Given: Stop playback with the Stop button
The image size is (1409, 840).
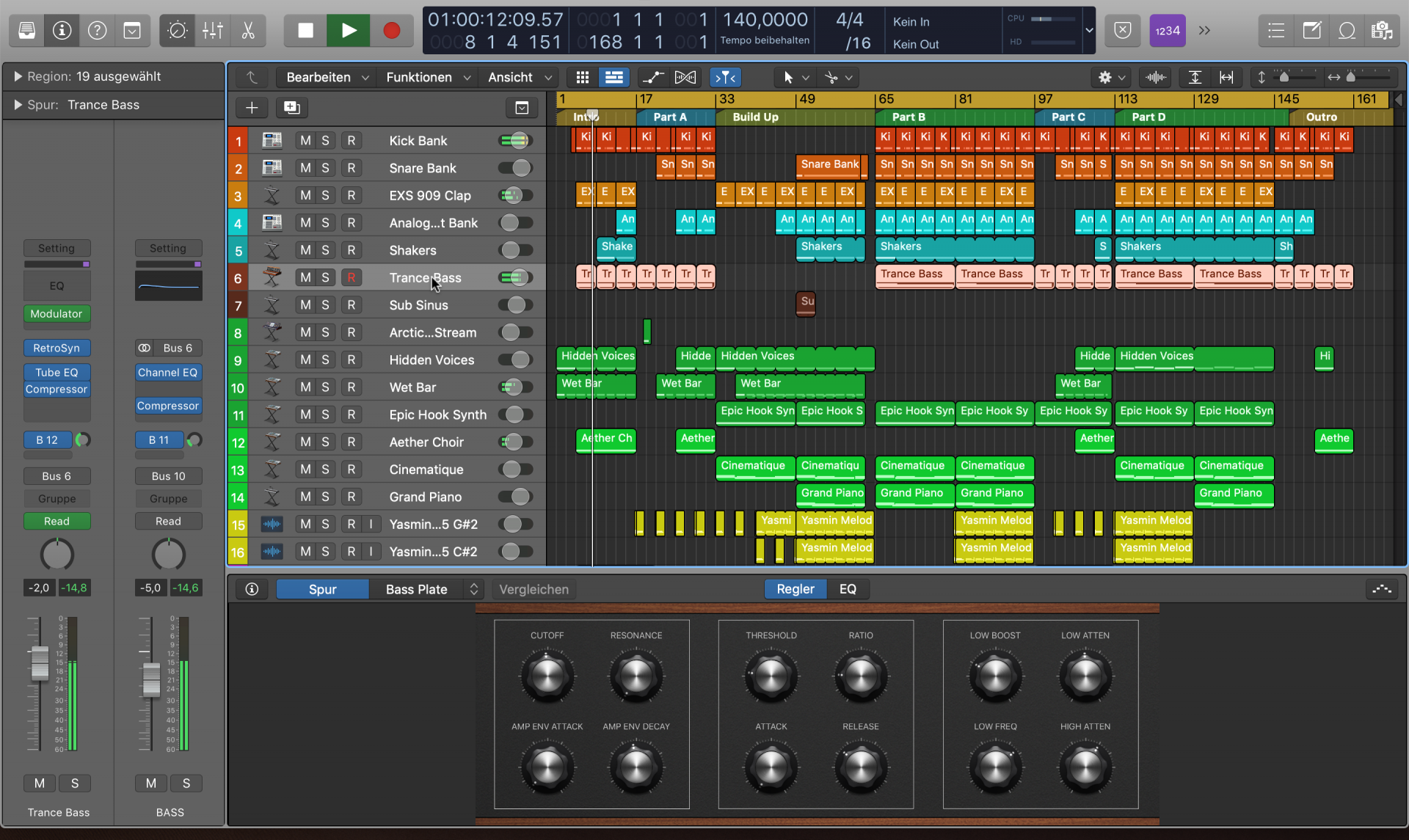Looking at the screenshot, I should [x=305, y=30].
